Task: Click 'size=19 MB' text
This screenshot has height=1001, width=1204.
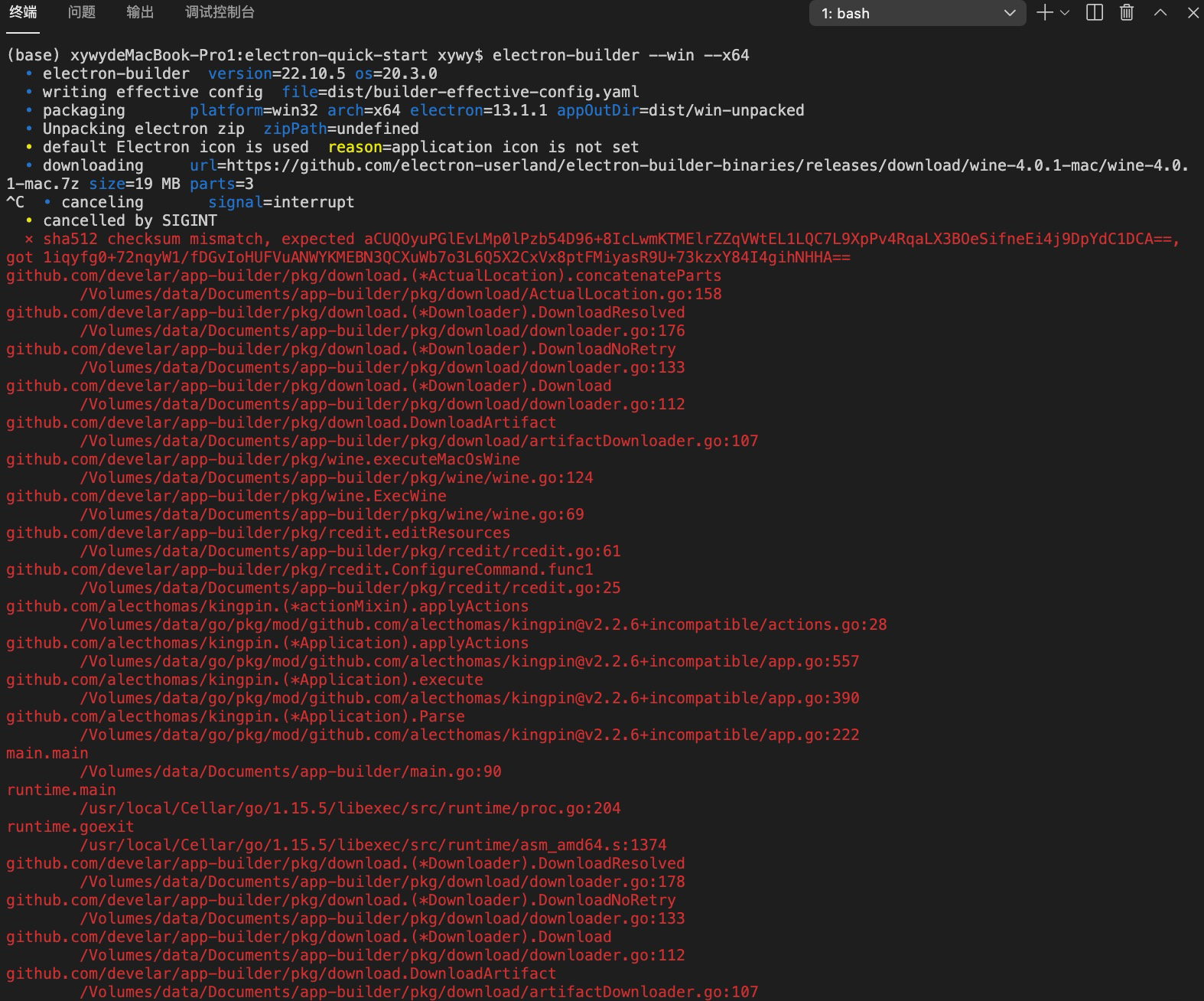Action: [x=135, y=184]
